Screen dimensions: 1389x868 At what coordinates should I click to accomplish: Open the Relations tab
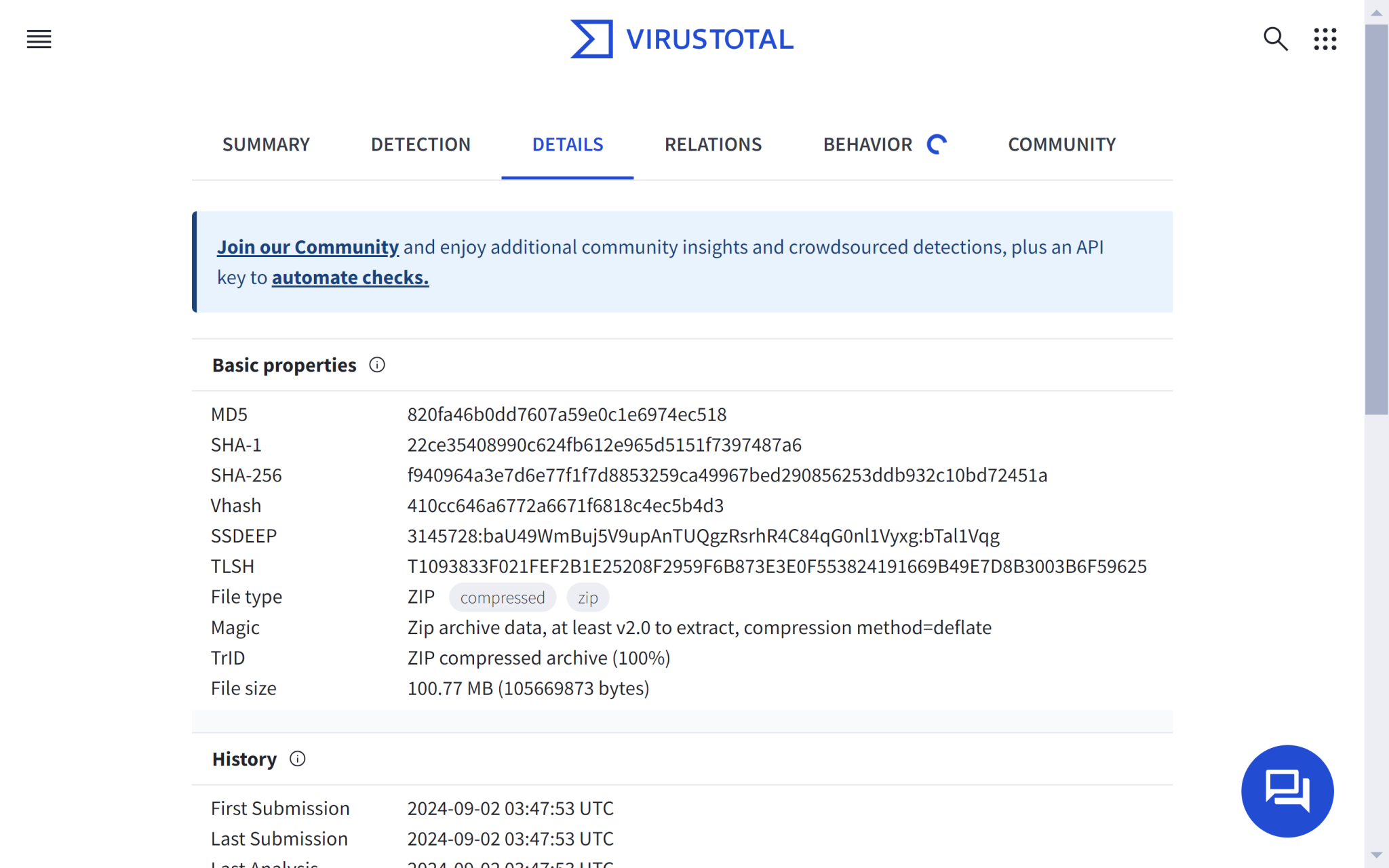tap(713, 144)
